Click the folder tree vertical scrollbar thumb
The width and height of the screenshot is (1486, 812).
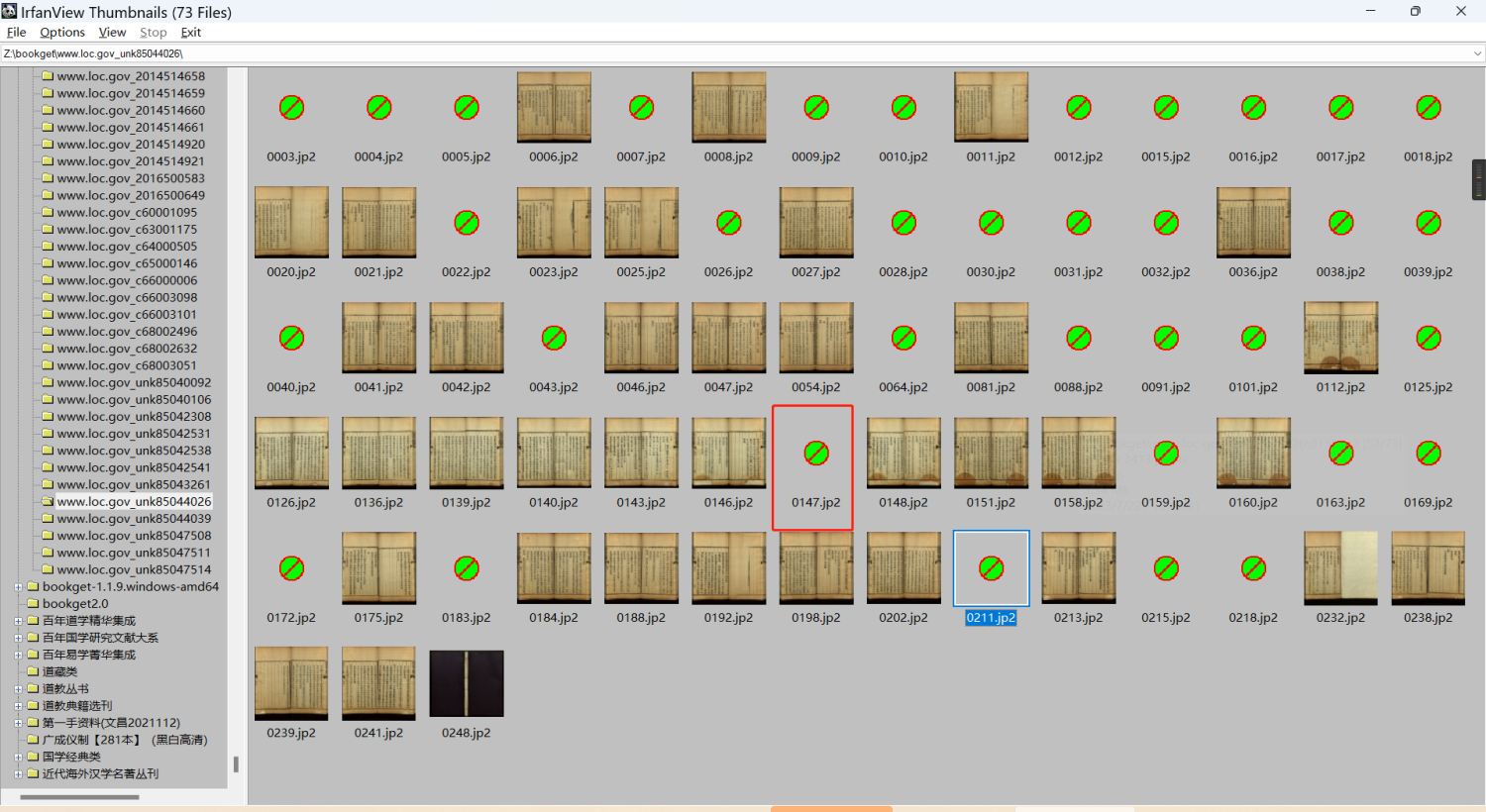point(236,764)
